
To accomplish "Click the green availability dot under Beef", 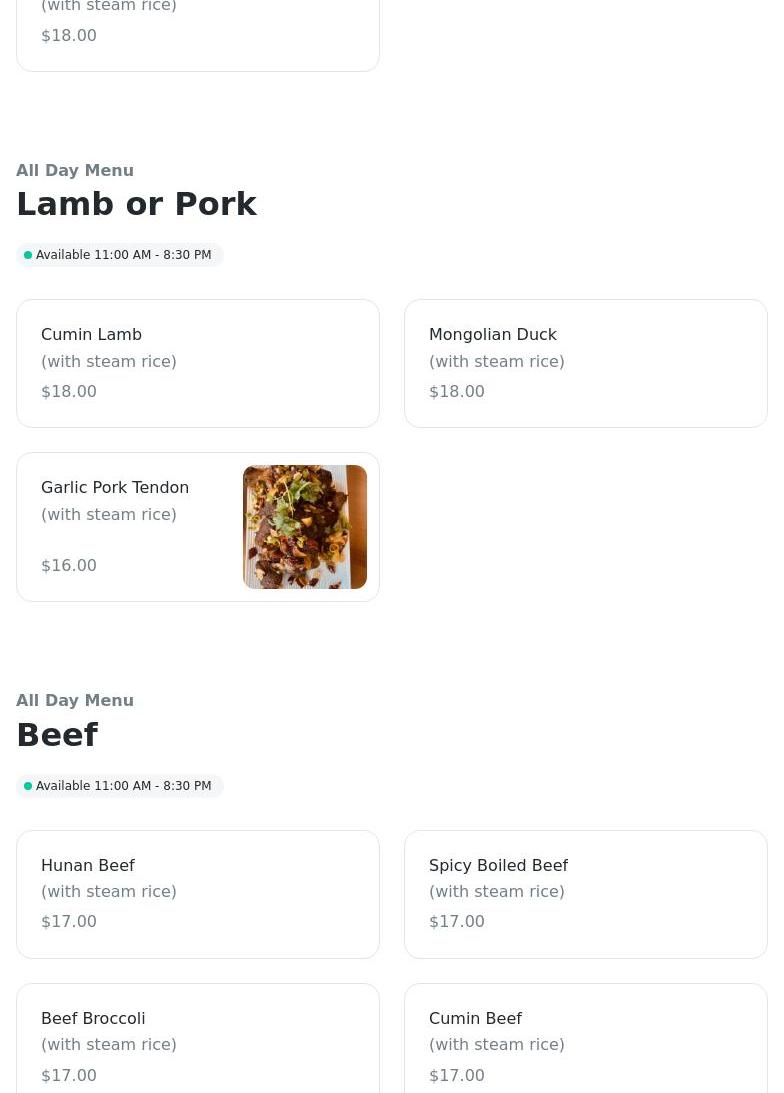I will (28, 786).
